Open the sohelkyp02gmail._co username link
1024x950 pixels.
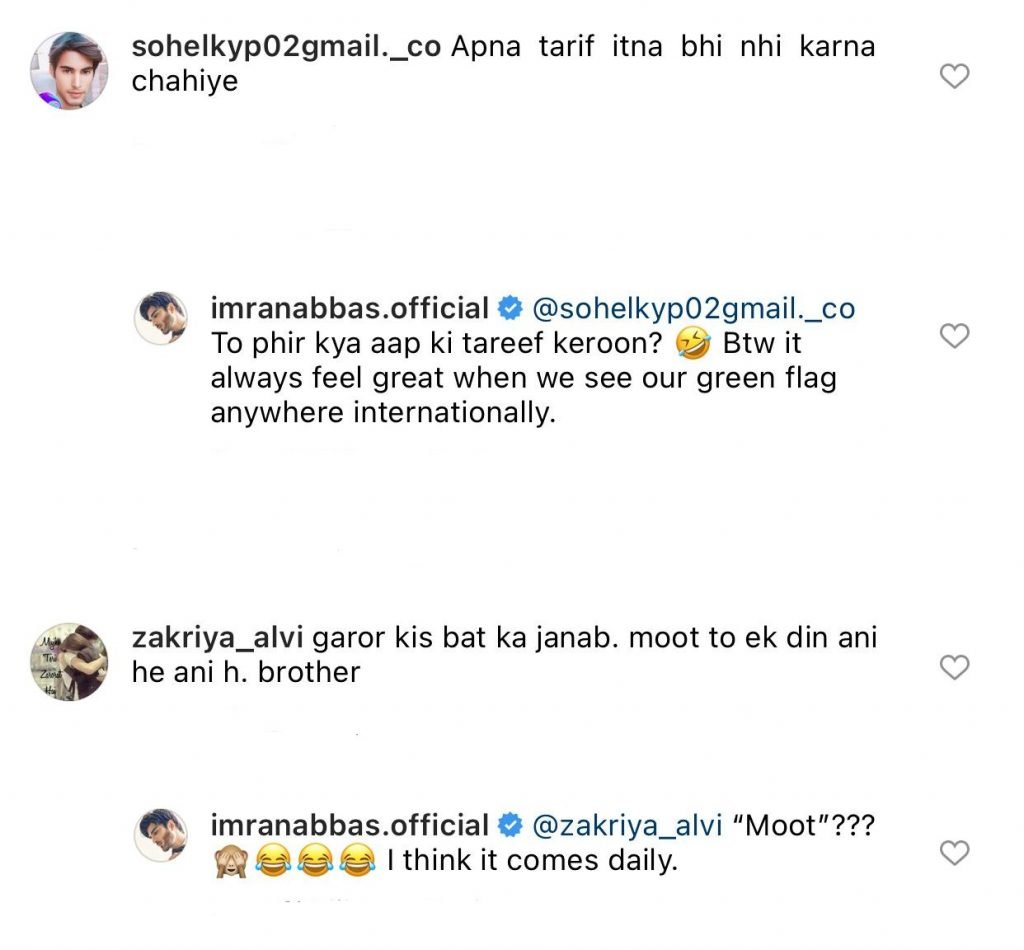(x=286, y=48)
